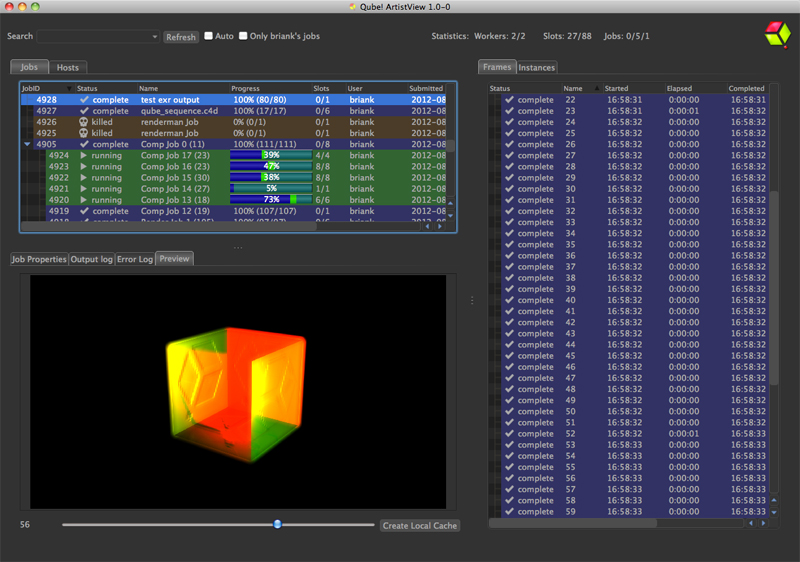Click the jobs list horizontal scrollbar

[x=168, y=226]
